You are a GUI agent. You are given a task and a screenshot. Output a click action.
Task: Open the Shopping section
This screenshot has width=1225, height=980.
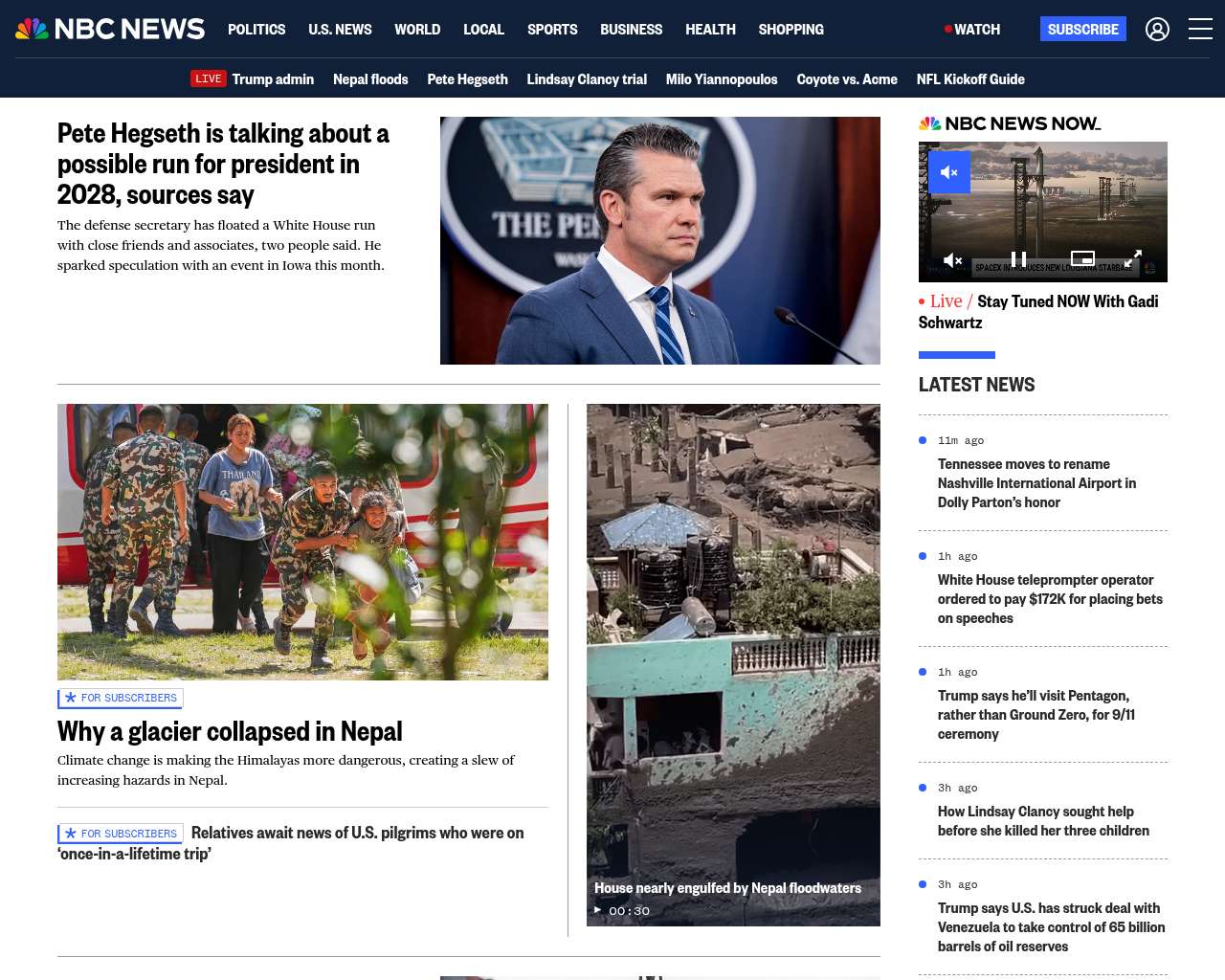click(791, 30)
